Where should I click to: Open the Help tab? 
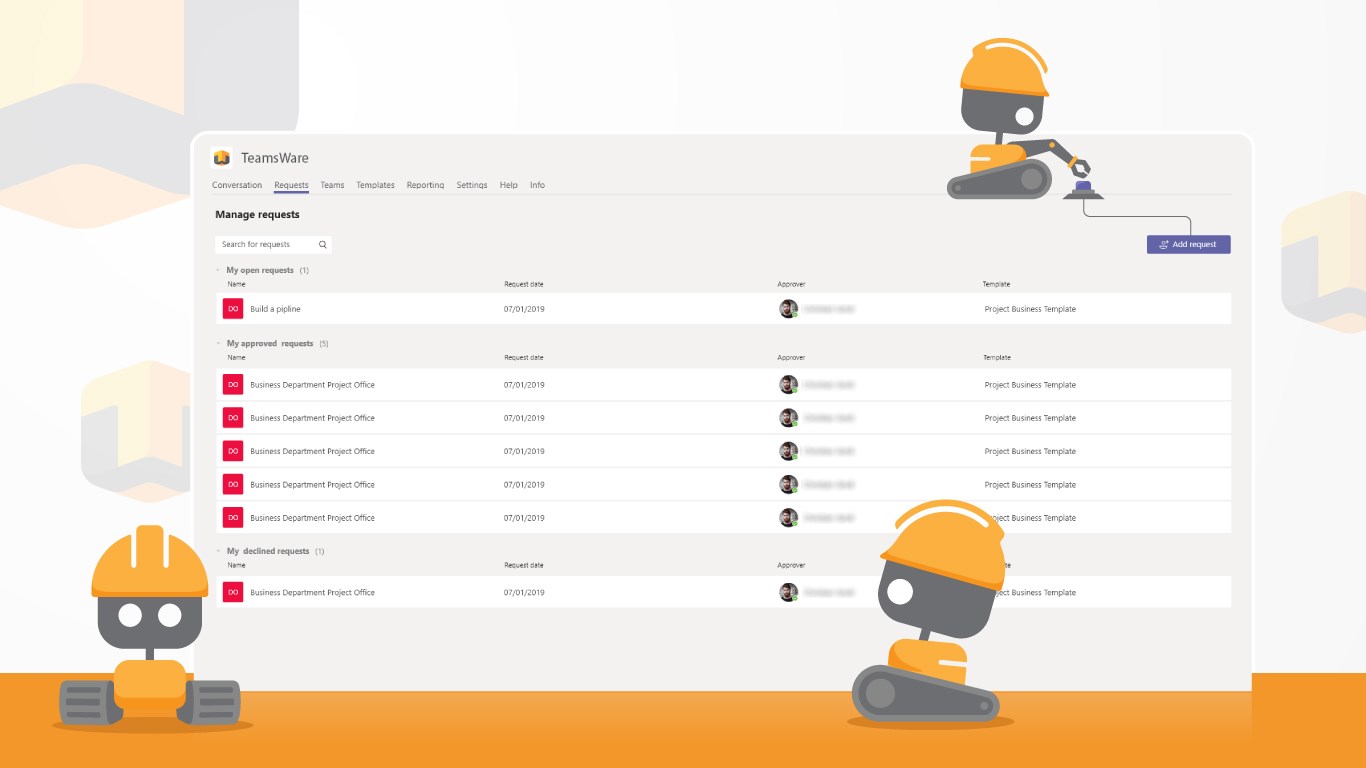tap(509, 185)
